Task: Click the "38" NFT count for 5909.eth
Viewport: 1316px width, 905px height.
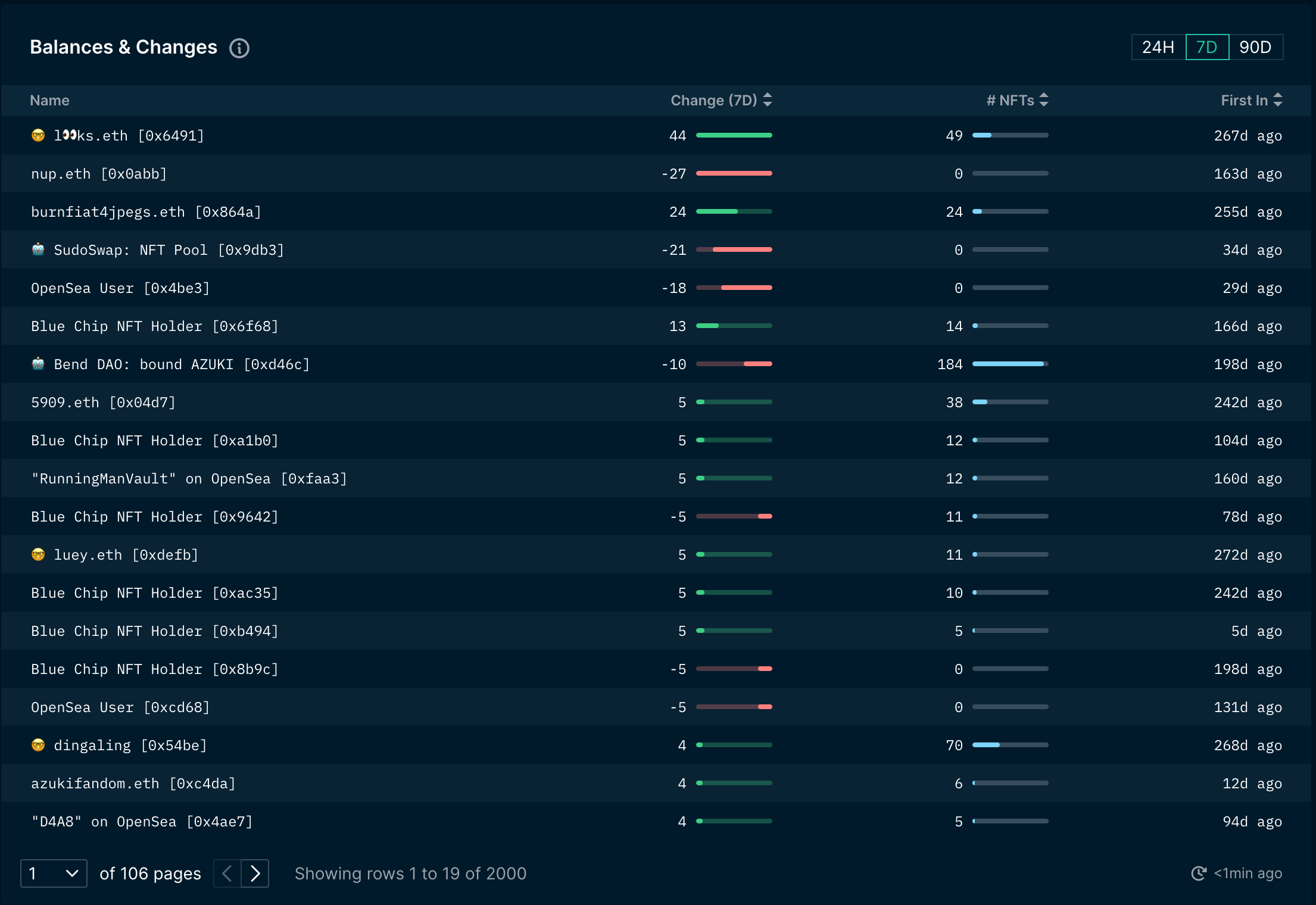Action: pos(955,402)
